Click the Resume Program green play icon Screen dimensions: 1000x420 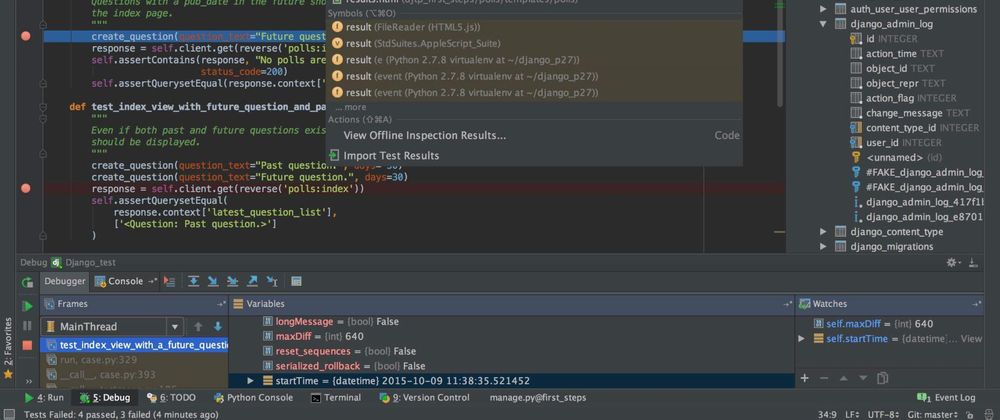[x=27, y=305]
